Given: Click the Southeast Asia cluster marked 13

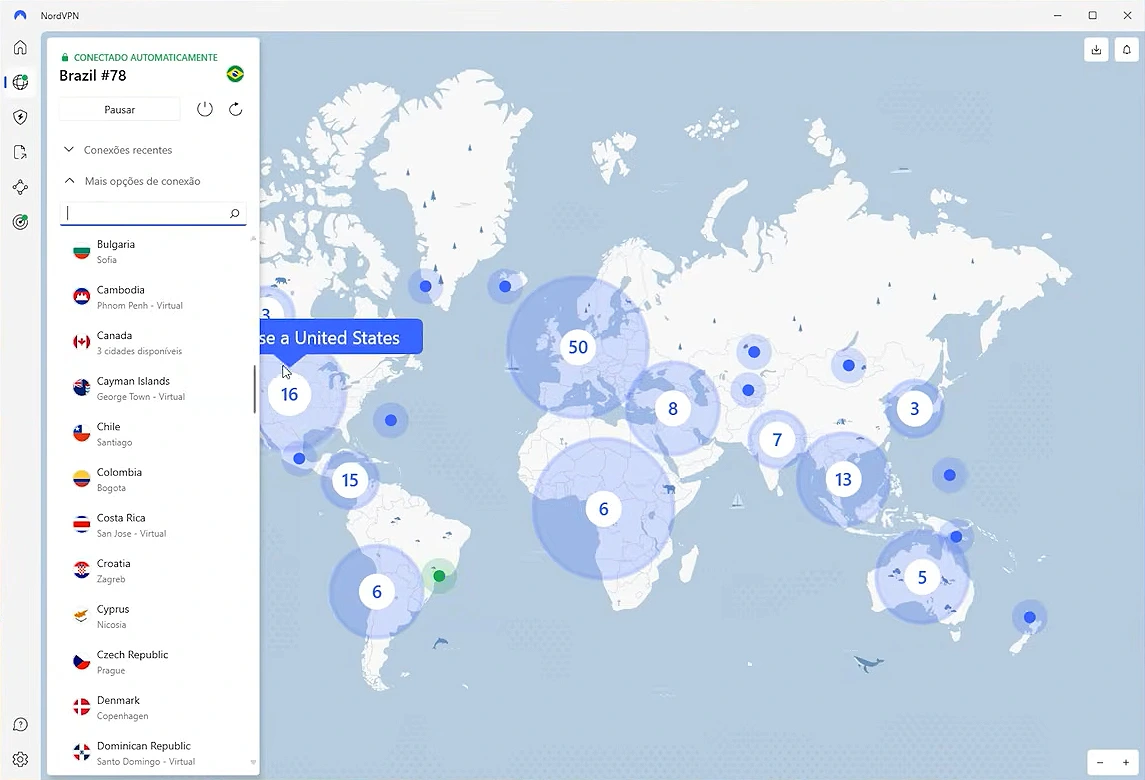Looking at the screenshot, I should coord(843,479).
